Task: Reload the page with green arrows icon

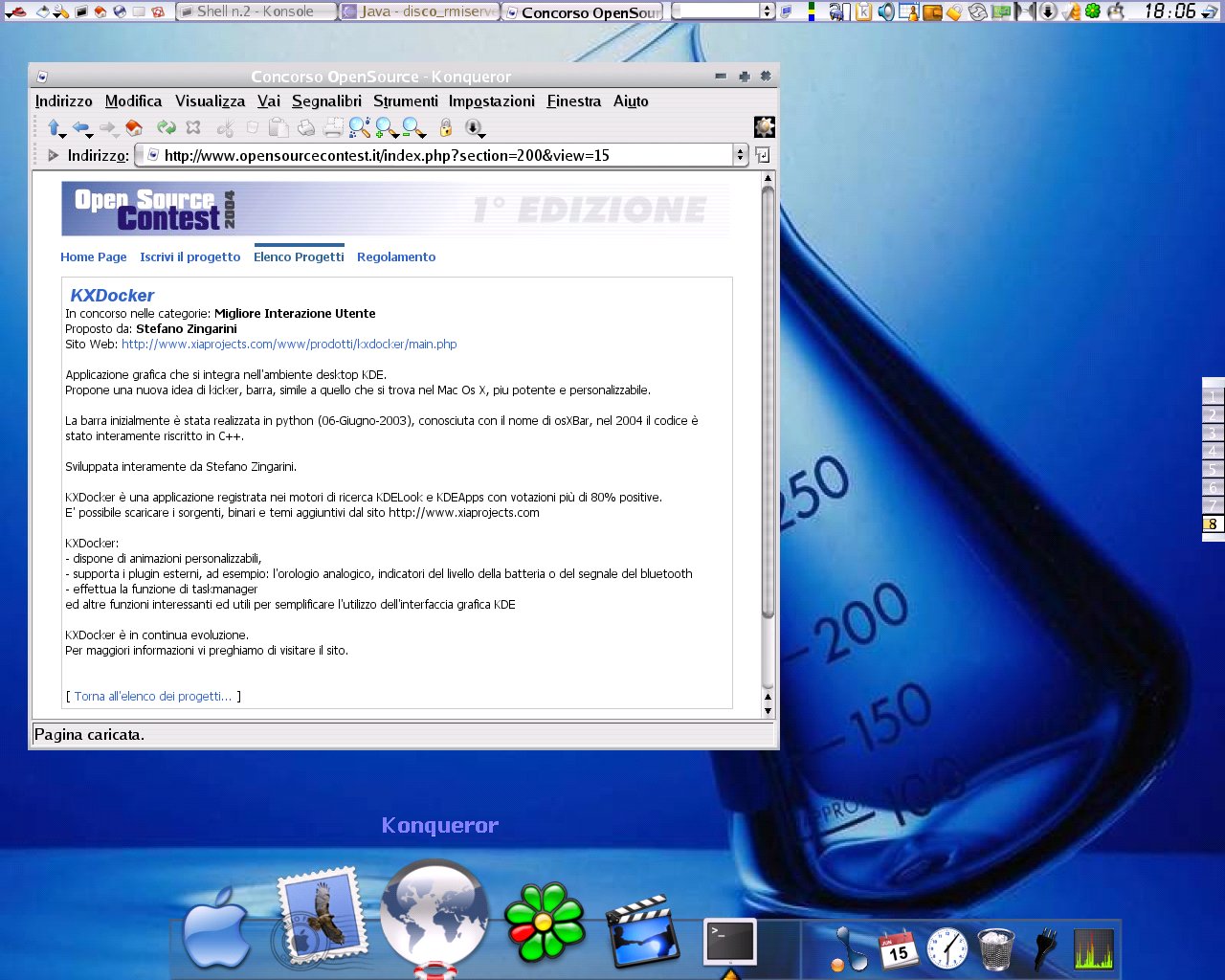Action: click(x=167, y=127)
